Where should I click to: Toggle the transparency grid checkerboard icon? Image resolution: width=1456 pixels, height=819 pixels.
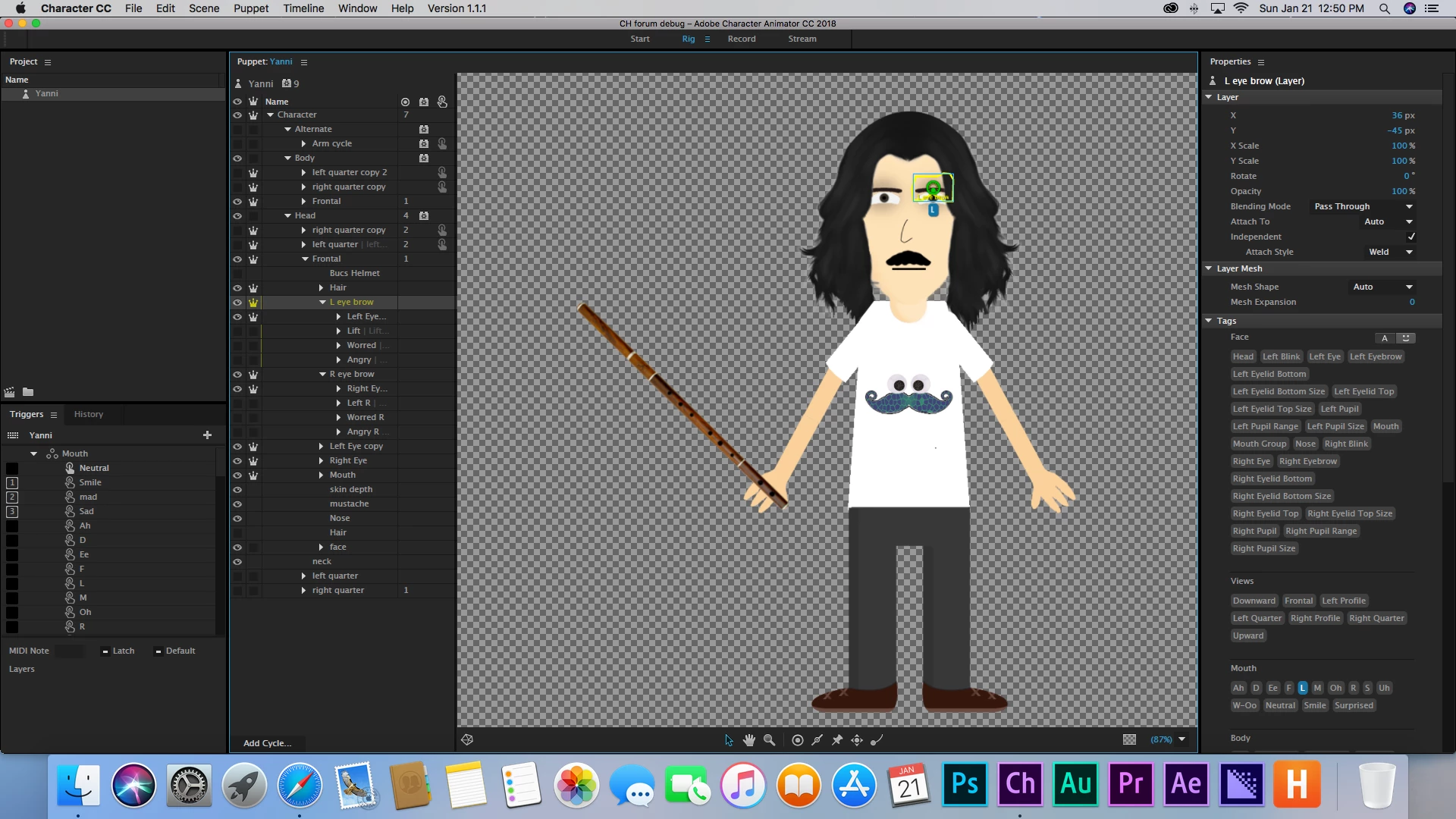click(x=1129, y=739)
